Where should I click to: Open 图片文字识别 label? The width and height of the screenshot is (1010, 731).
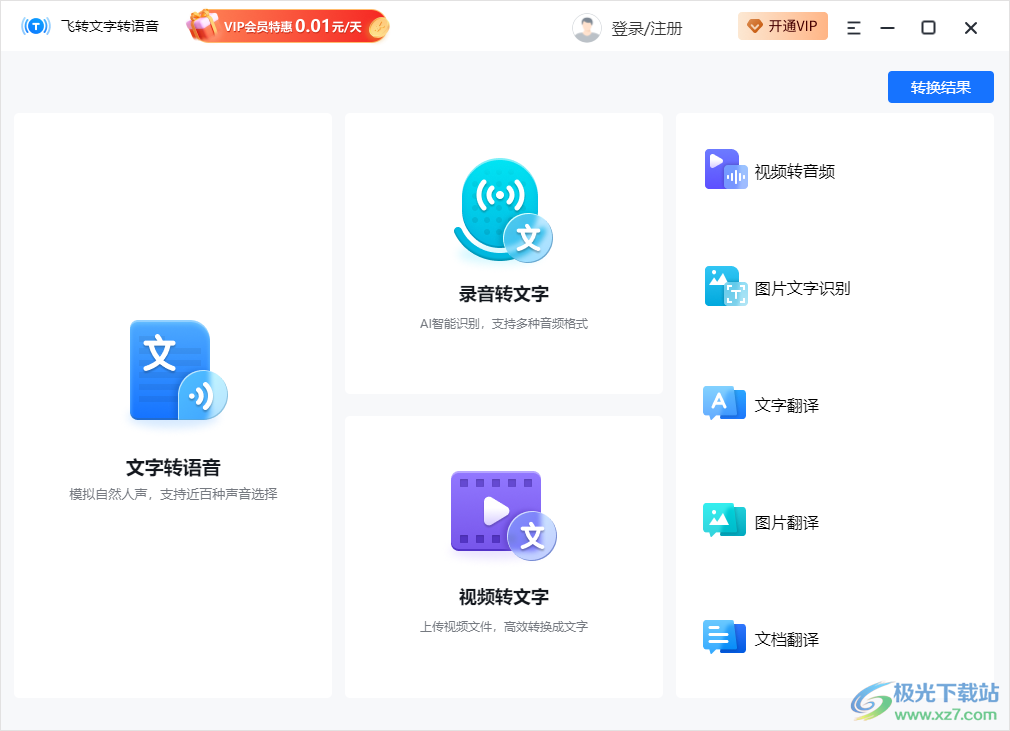(x=803, y=289)
